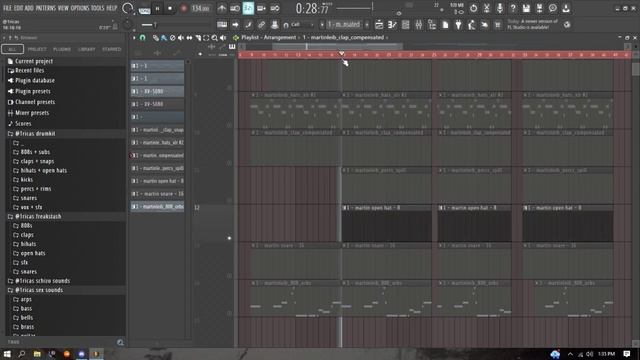Open the audio editor scissors icon

point(487,8)
